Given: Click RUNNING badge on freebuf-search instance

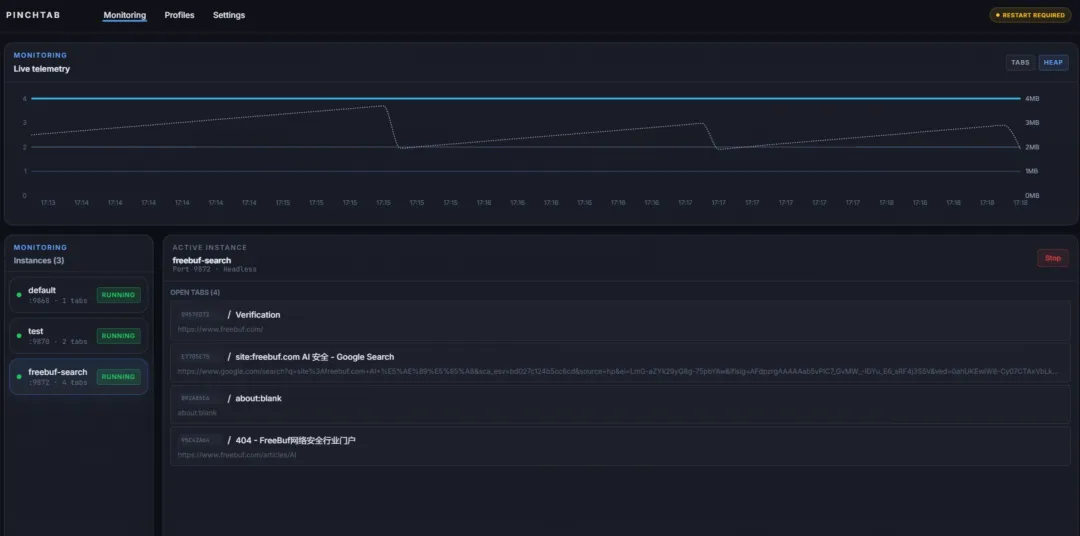Looking at the screenshot, I should pyautogui.click(x=118, y=377).
